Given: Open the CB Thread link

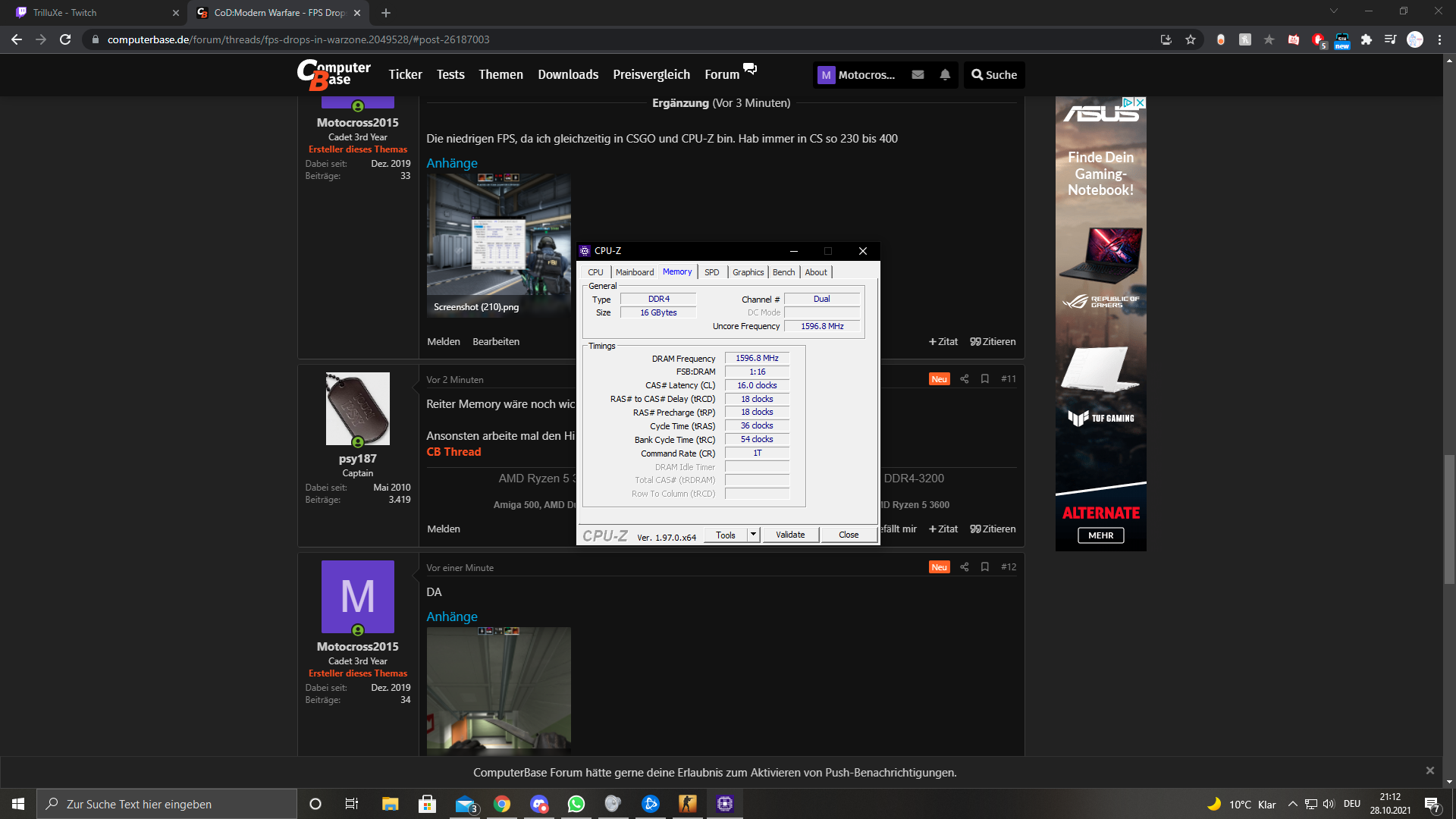Looking at the screenshot, I should click(453, 452).
